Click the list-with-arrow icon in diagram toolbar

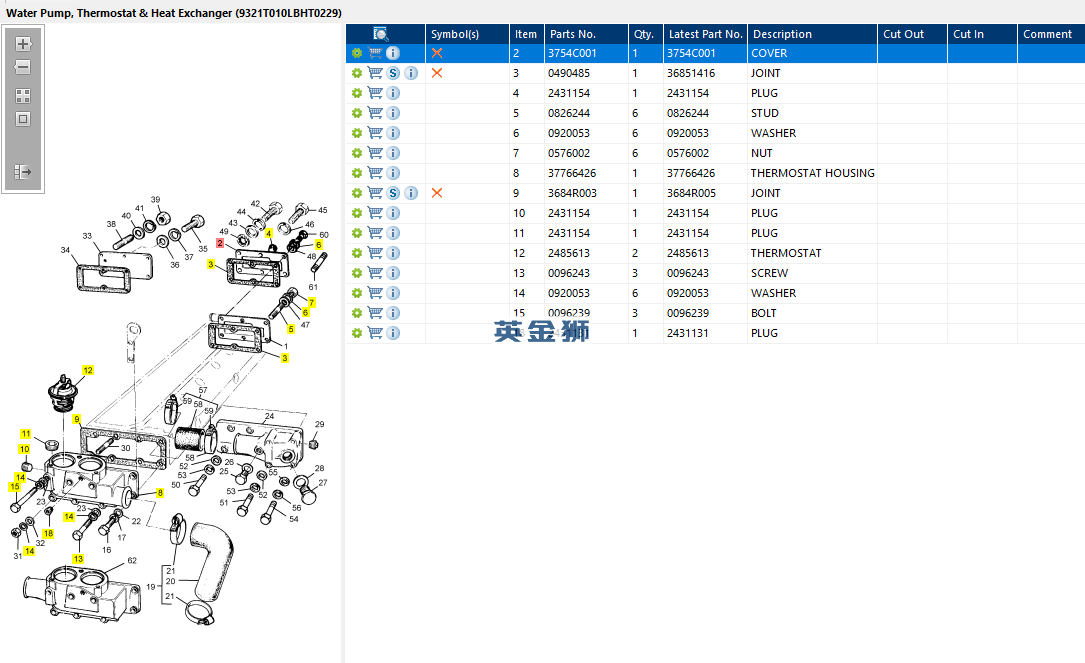pyautogui.click(x=23, y=172)
